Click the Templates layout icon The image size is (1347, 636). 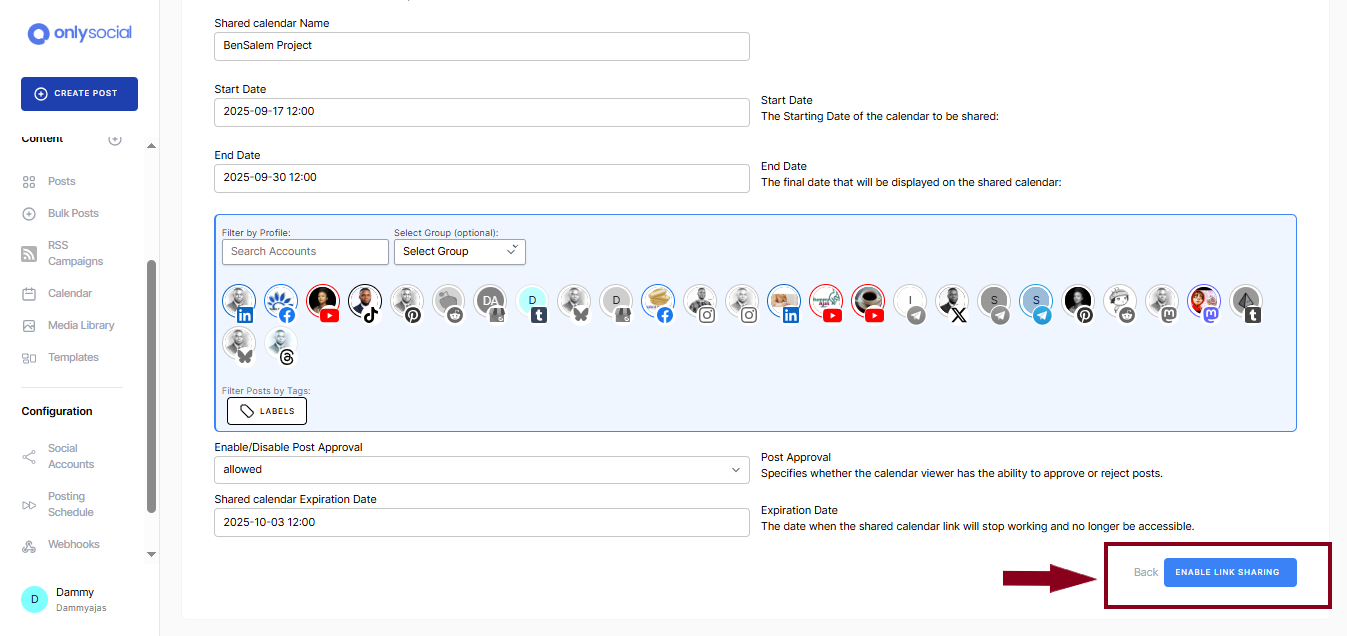[x=29, y=358]
